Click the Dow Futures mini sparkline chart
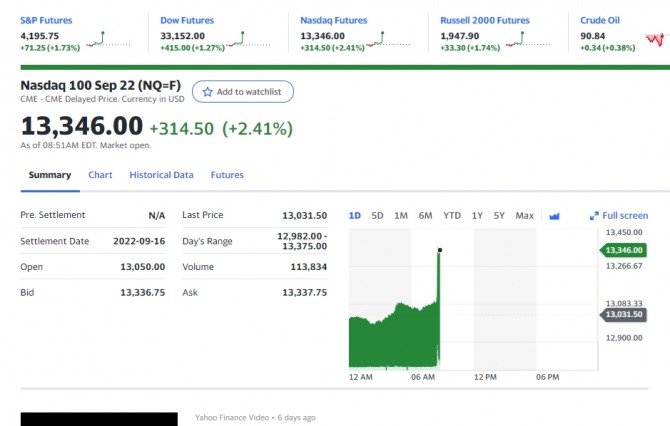The image size is (670, 426). coord(238,40)
